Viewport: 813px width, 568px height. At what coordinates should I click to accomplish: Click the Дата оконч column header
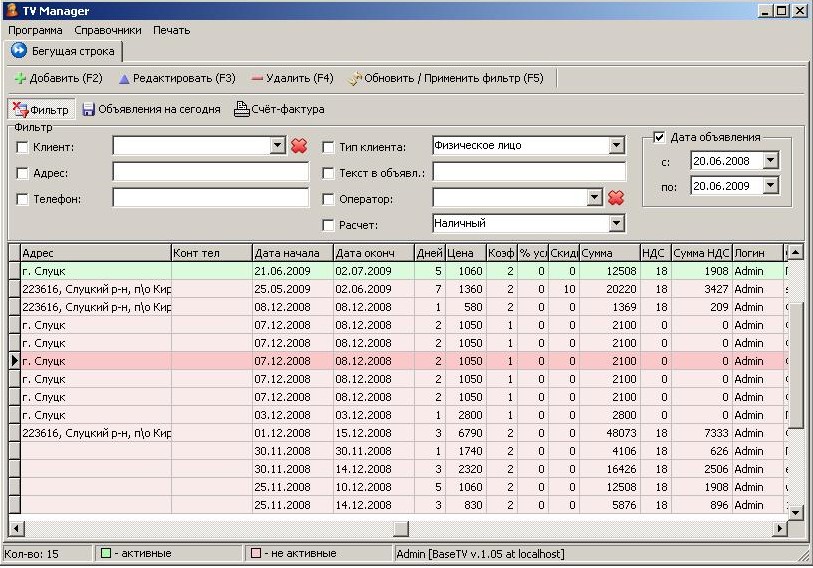(373, 253)
